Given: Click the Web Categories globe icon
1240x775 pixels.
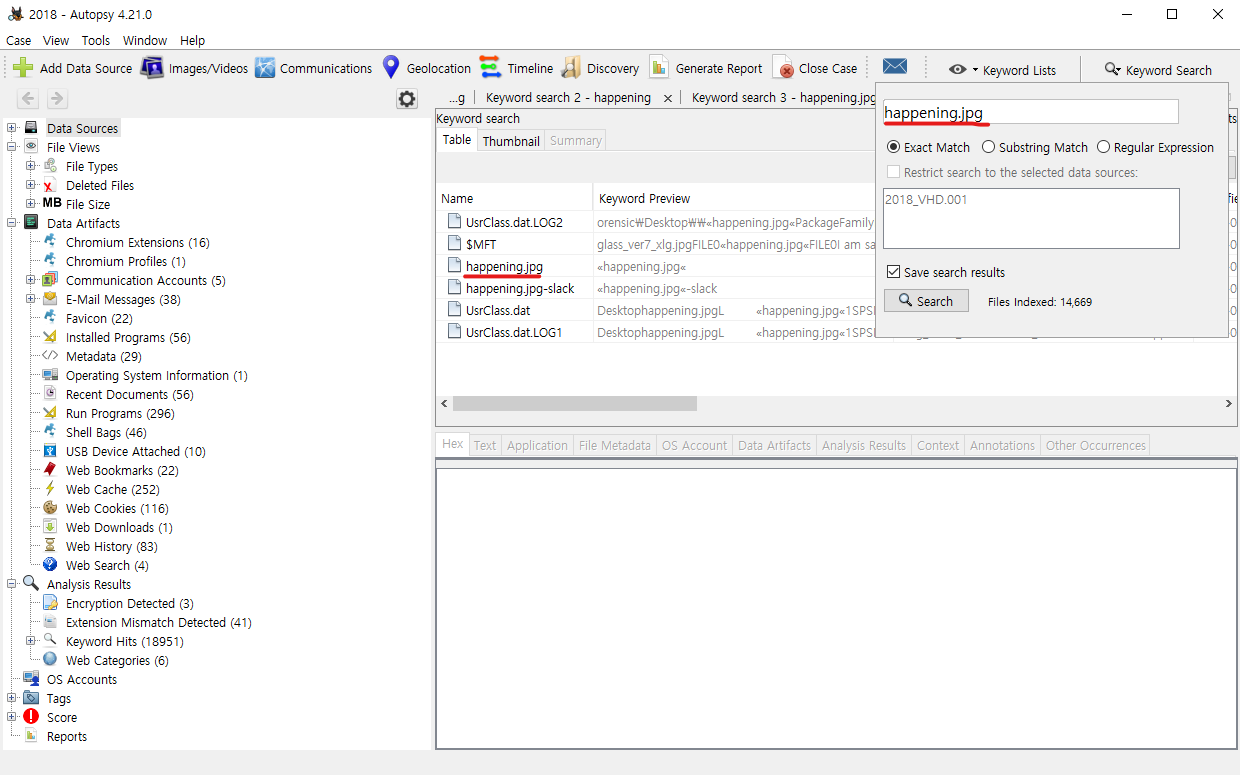Looking at the screenshot, I should [49, 660].
